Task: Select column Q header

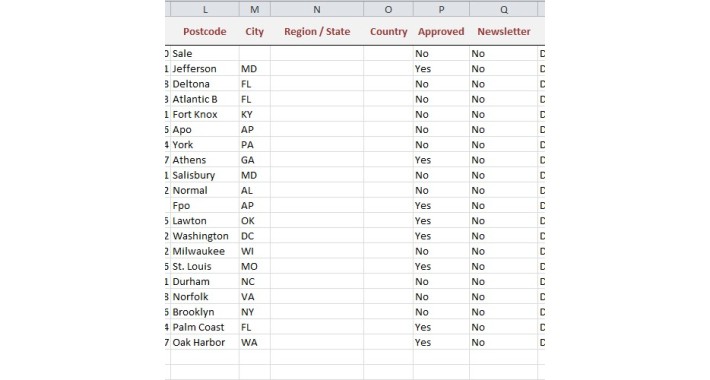Action: tap(504, 10)
